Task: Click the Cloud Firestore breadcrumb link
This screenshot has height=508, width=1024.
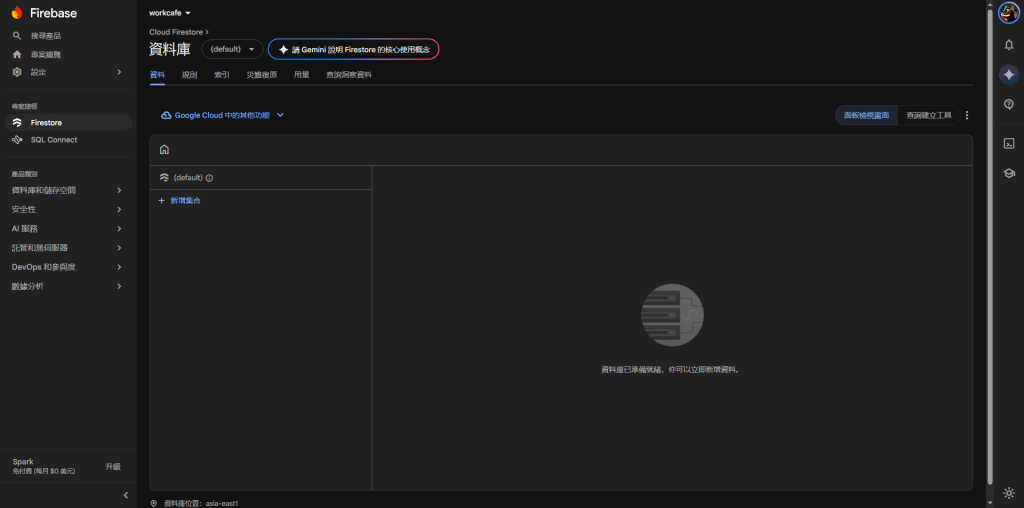Action: [176, 31]
